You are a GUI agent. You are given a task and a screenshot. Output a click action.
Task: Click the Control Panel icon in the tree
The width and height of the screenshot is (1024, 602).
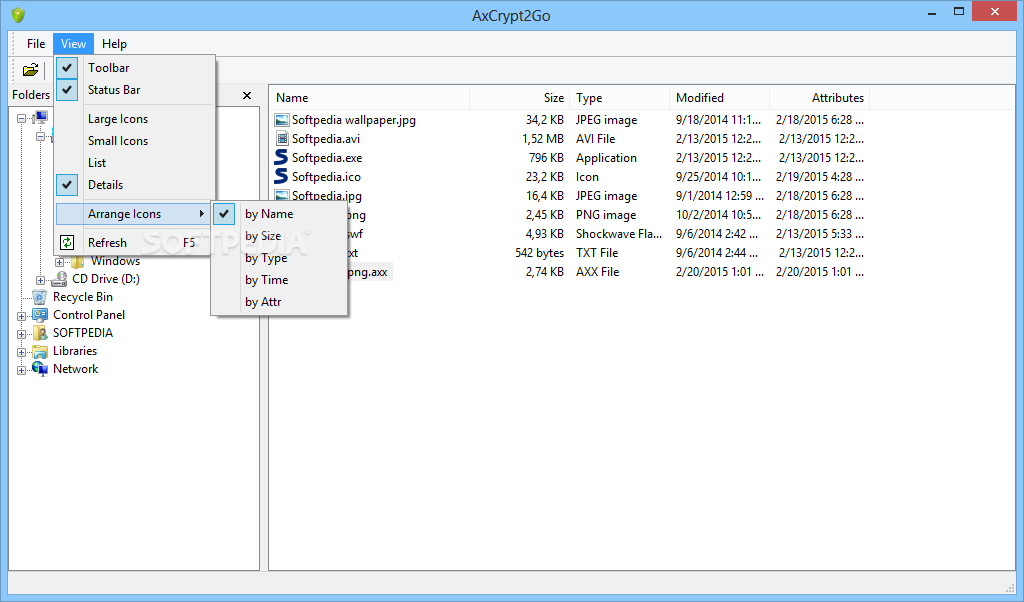click(40, 315)
